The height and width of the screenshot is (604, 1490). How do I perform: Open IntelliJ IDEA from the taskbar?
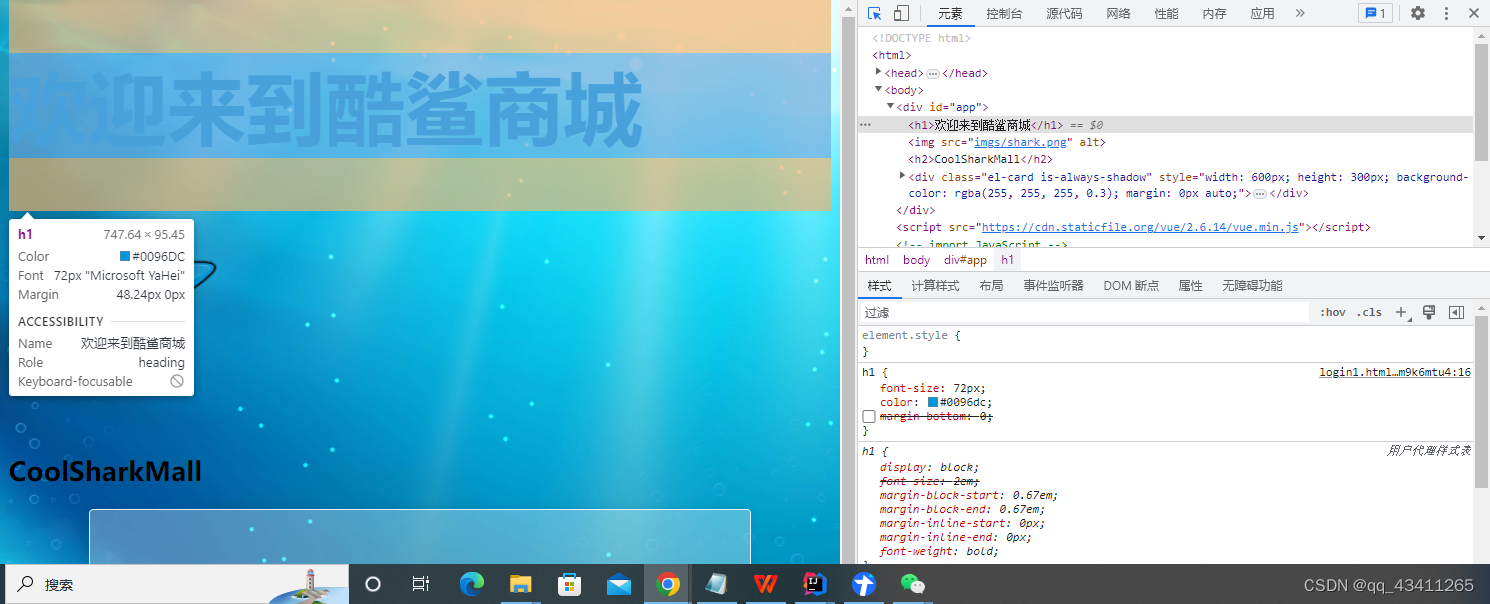tap(815, 584)
